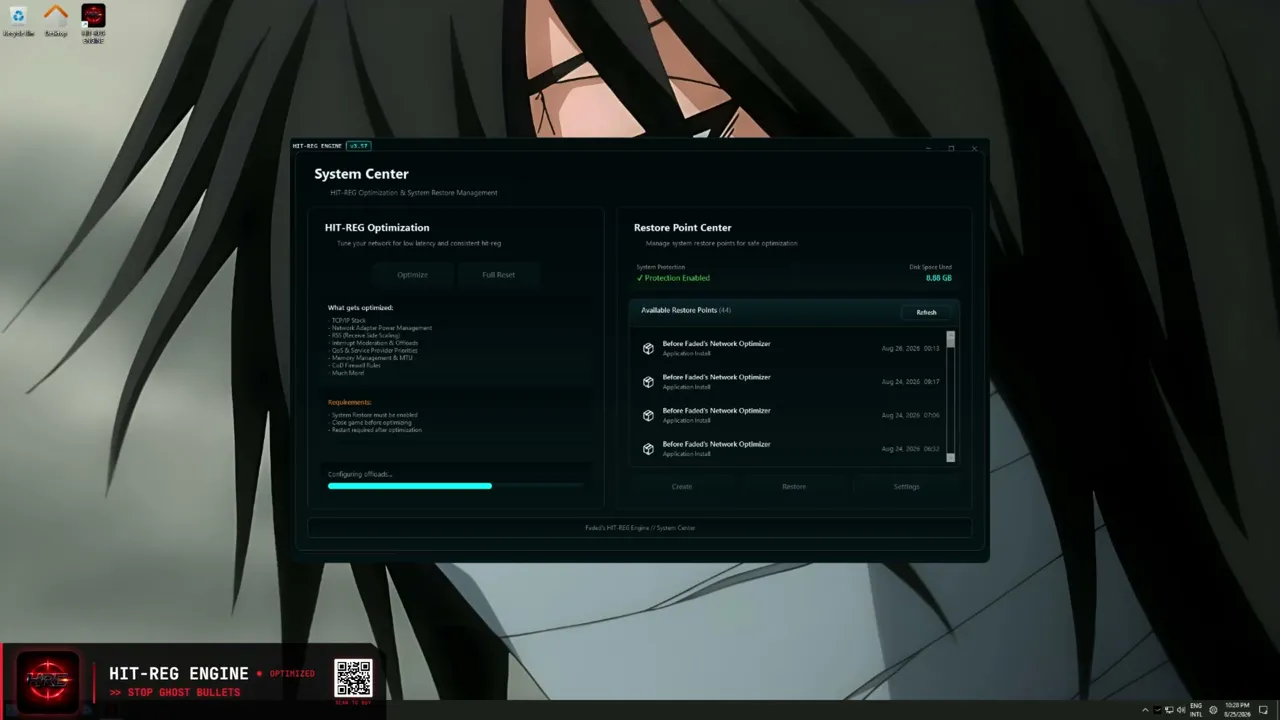The image size is (1280, 720).
Task: Click the Available Restore Points header
Action: (x=686, y=311)
